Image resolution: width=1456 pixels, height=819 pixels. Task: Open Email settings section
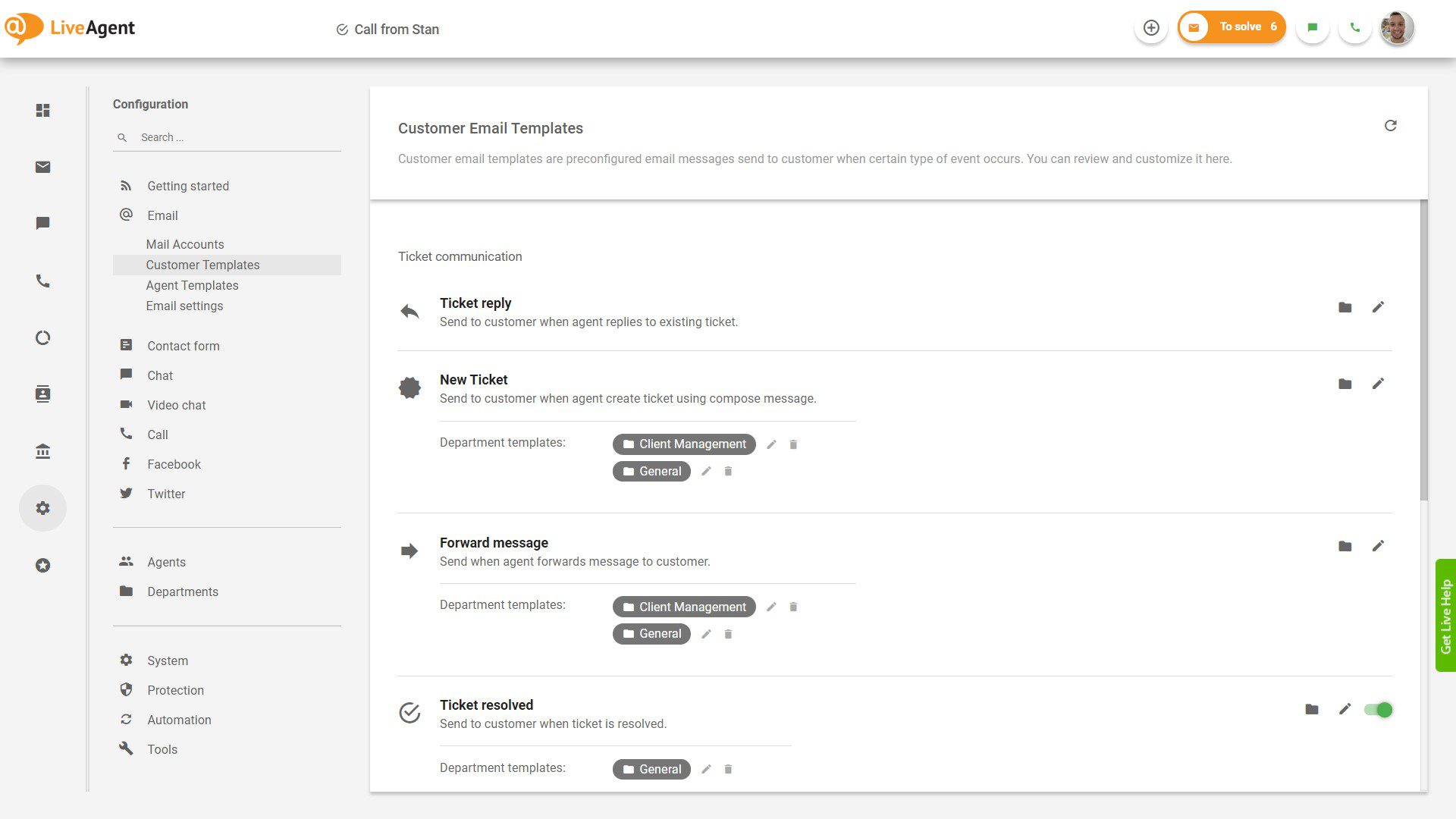pos(184,306)
